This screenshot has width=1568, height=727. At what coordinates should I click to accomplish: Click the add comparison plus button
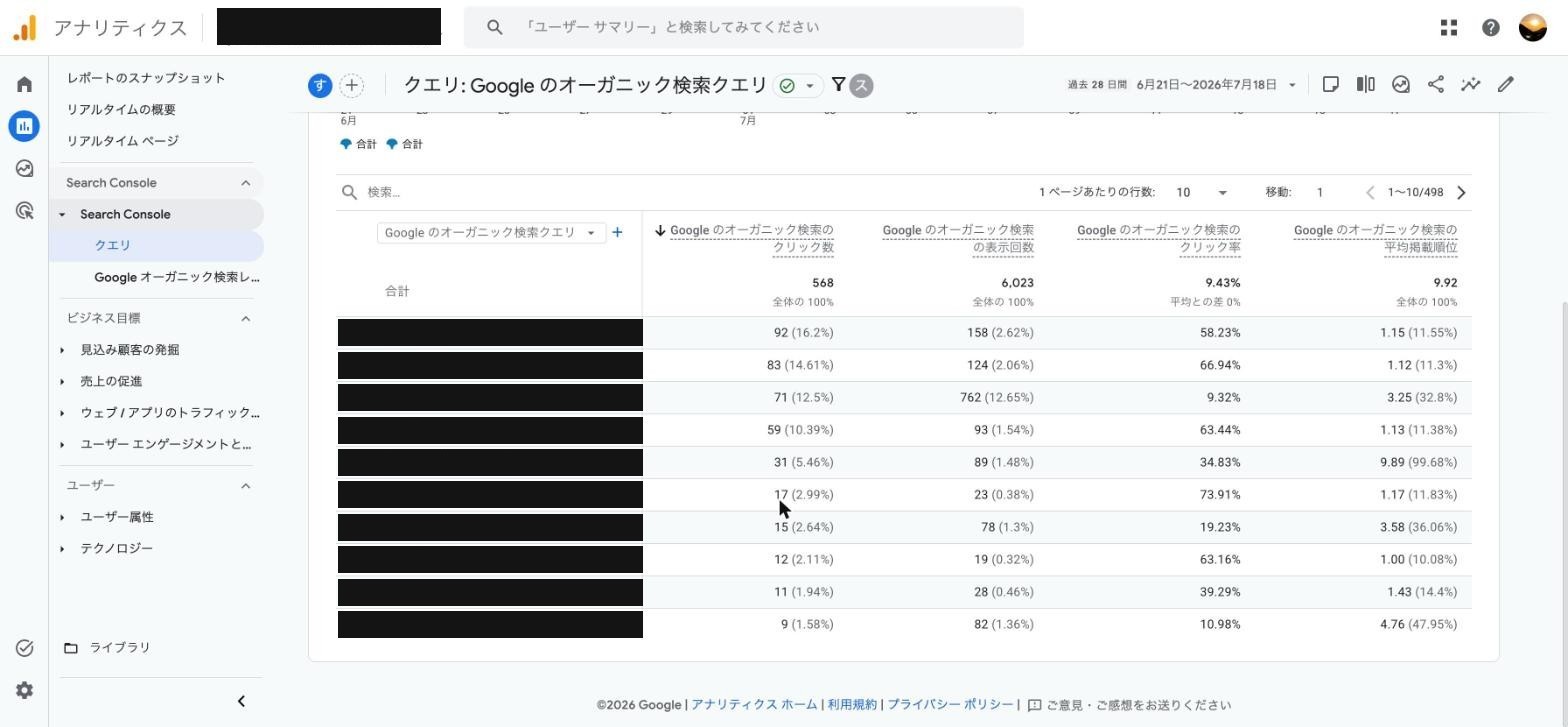click(352, 86)
